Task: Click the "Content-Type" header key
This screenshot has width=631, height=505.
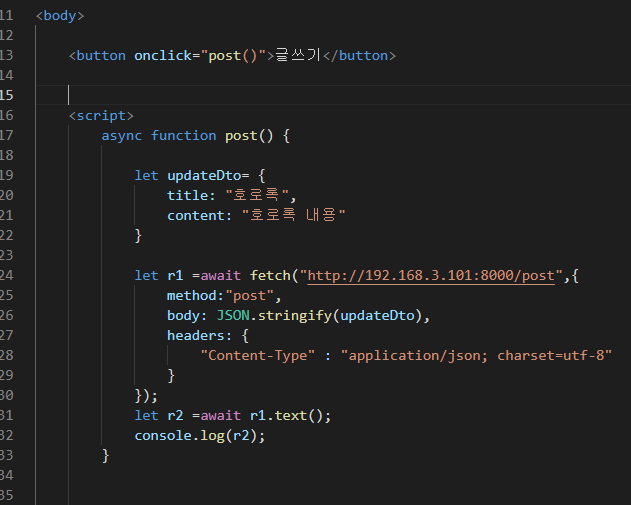Action: click(258, 356)
